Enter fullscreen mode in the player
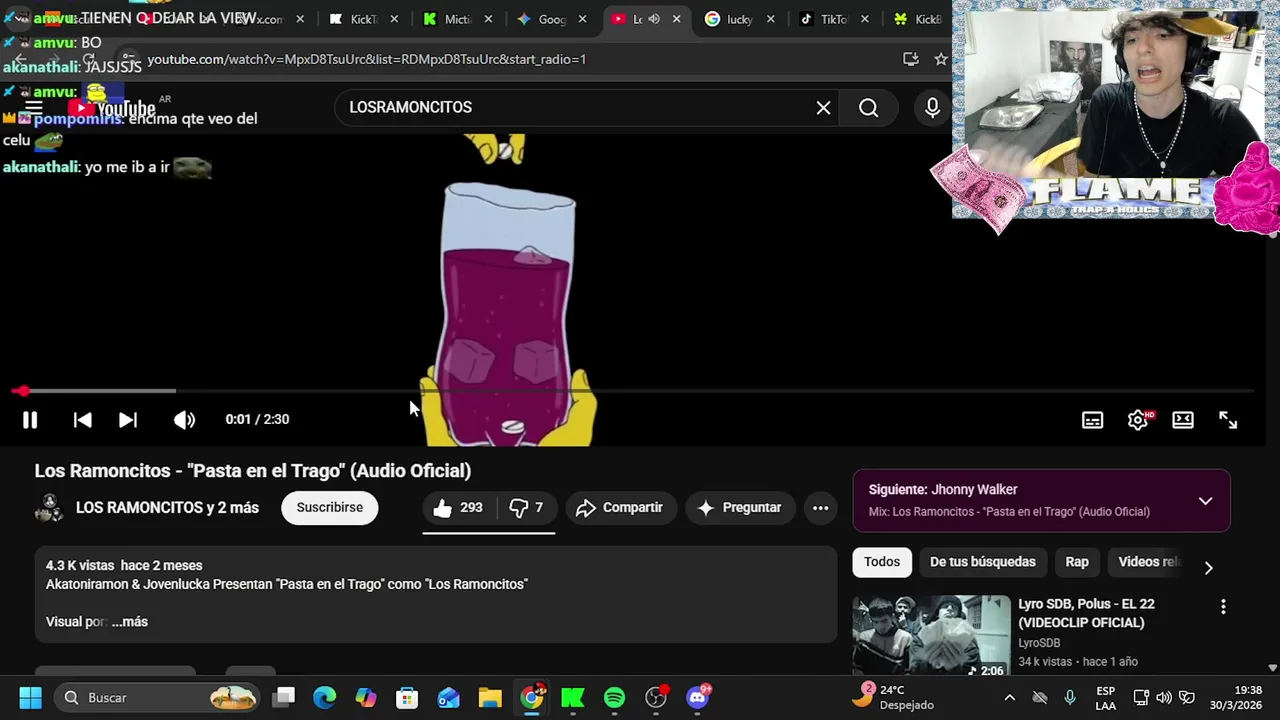The height and width of the screenshot is (720, 1280). coord(1228,420)
